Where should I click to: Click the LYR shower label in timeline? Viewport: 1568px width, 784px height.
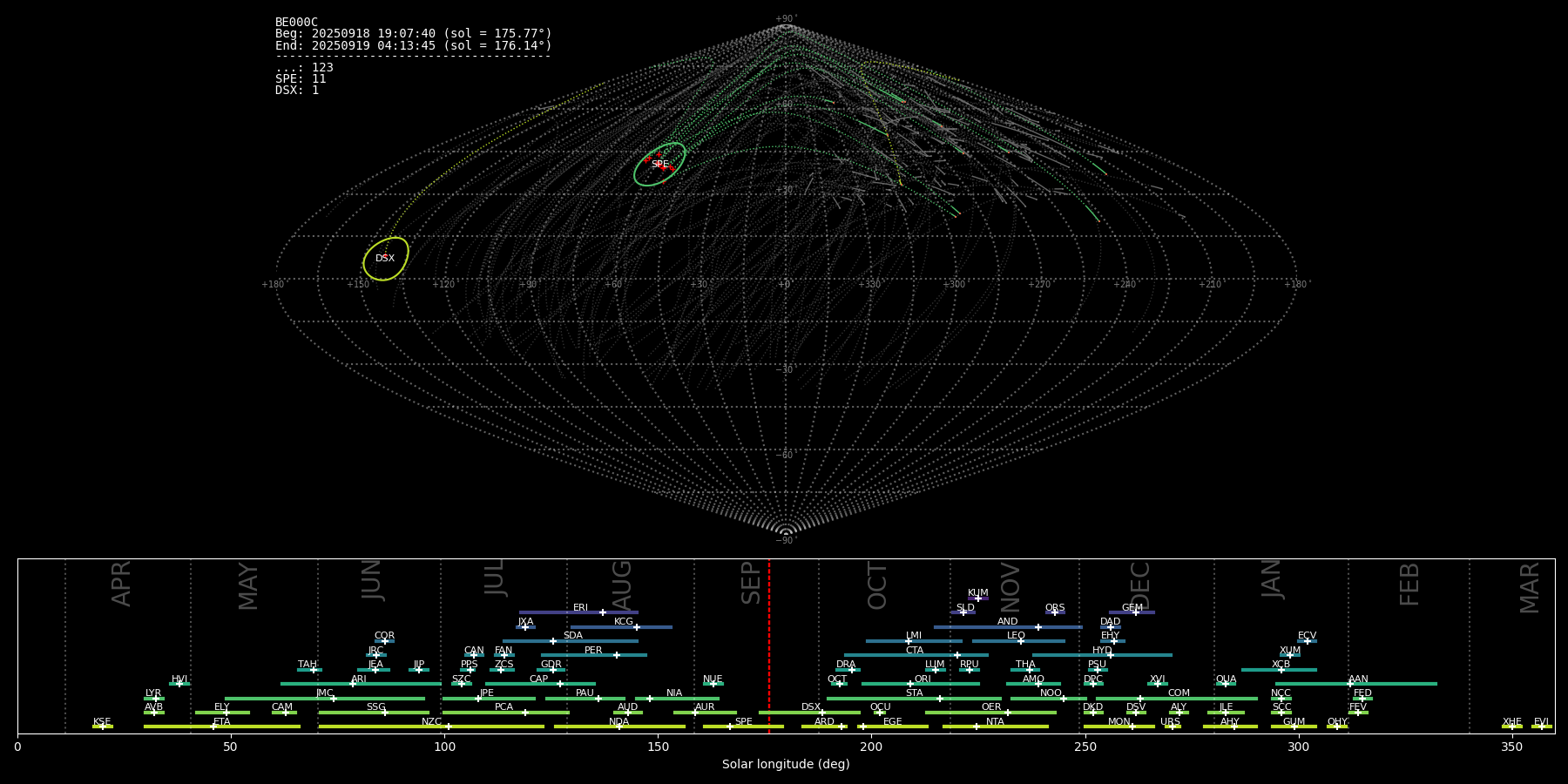point(153,693)
